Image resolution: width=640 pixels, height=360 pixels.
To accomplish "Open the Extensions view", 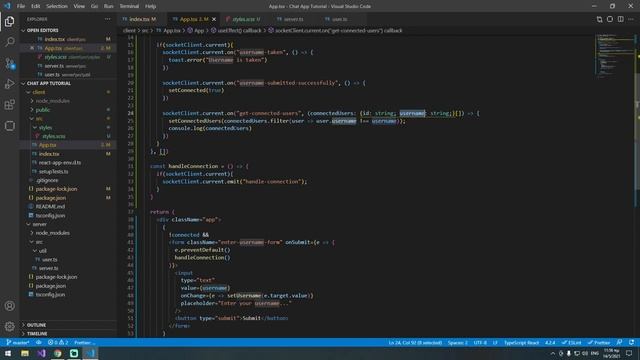I will (x=9, y=104).
